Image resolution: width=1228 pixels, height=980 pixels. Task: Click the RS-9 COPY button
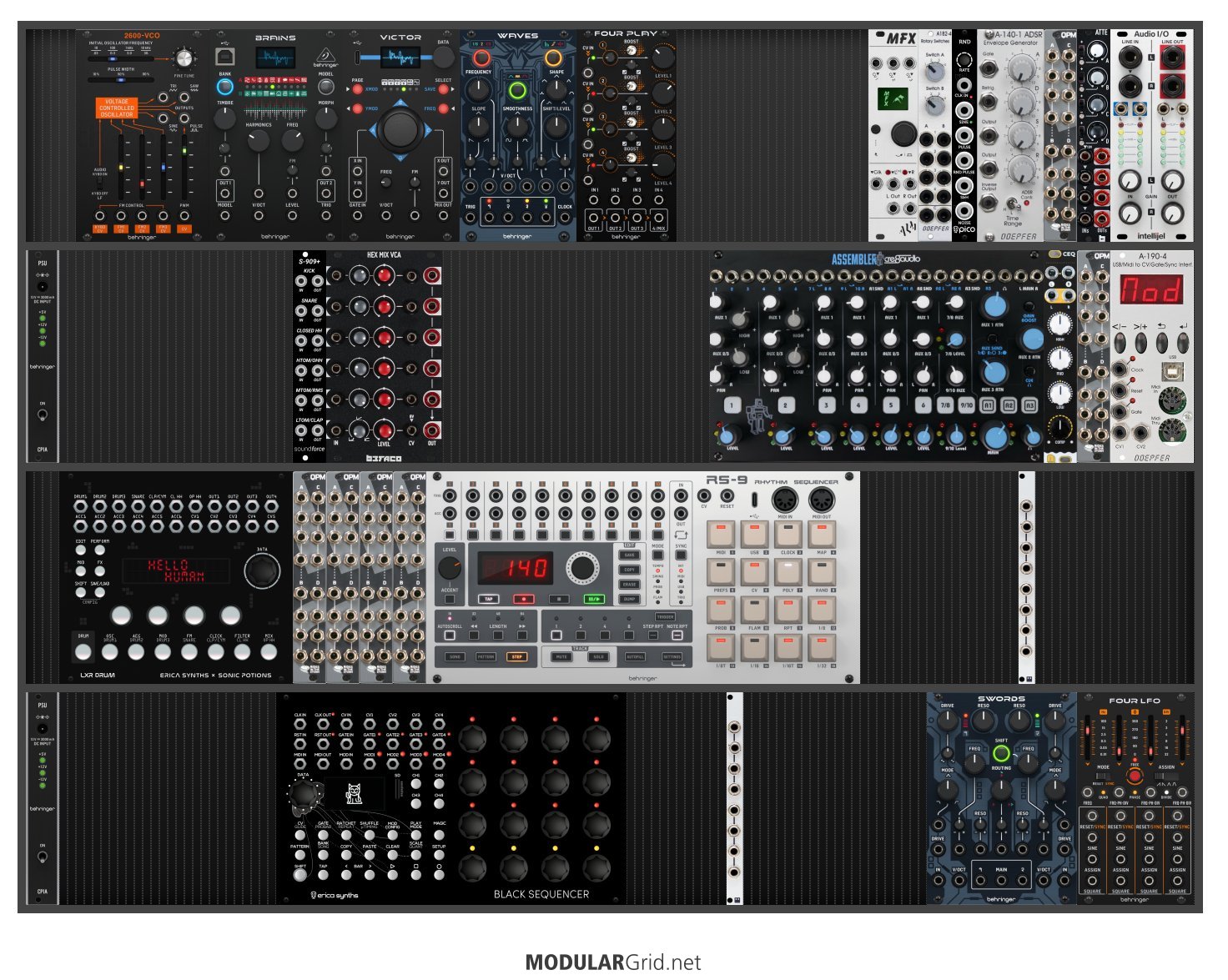click(629, 570)
